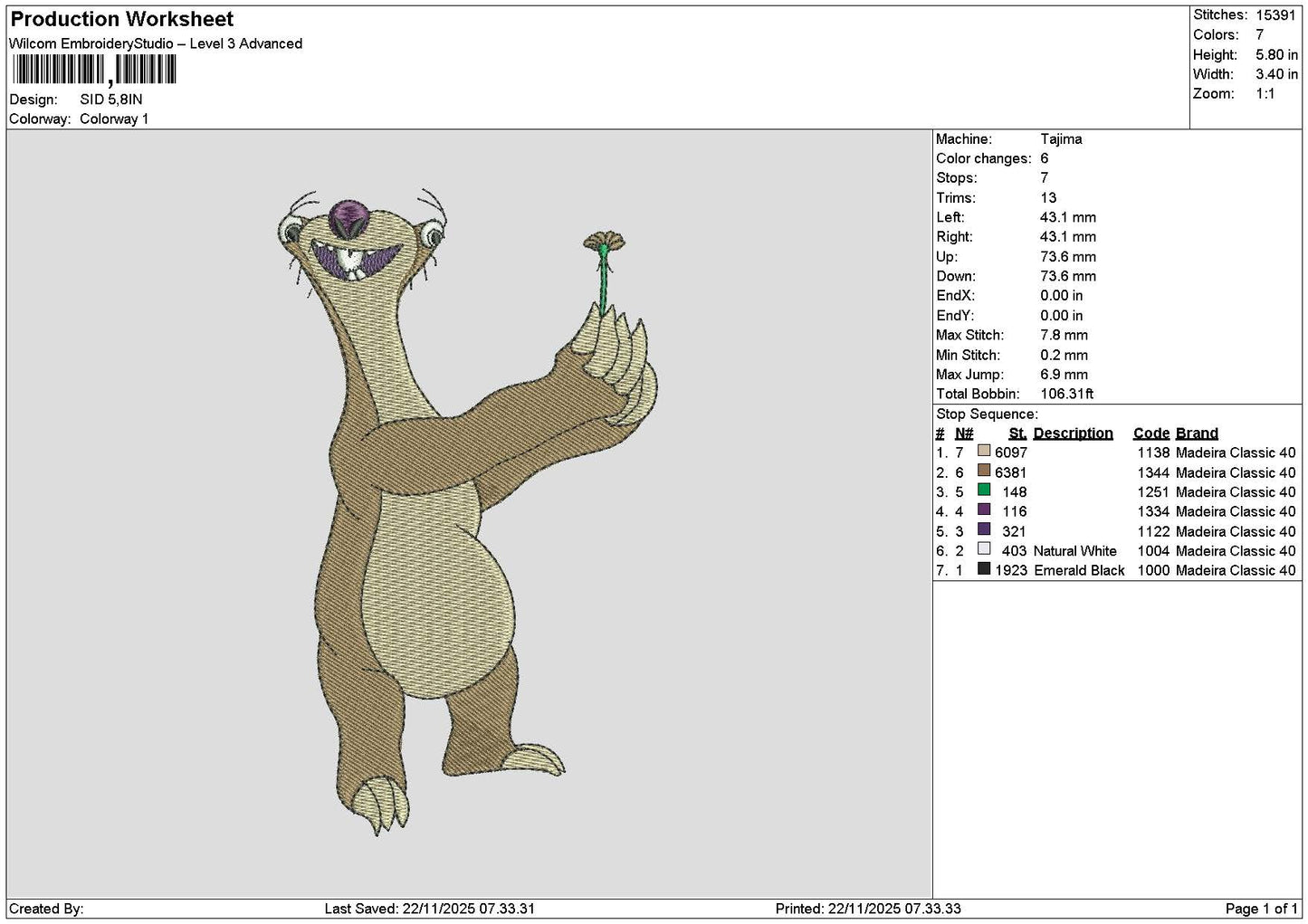1308x924 pixels.
Task: Click the design name "SID 5,8IN"
Action: tap(111, 100)
